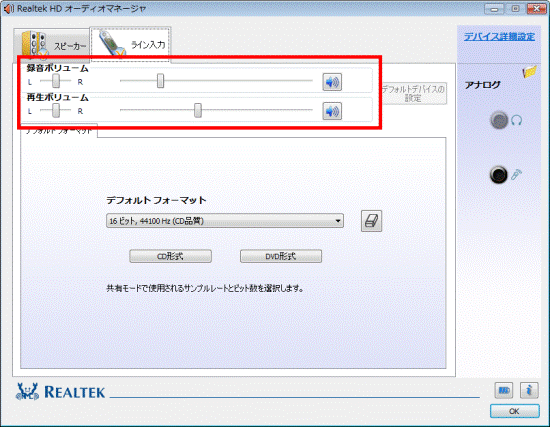The height and width of the screenshot is (427, 550).
Task: Click the battery power management icon at the bottom
Action: (504, 391)
